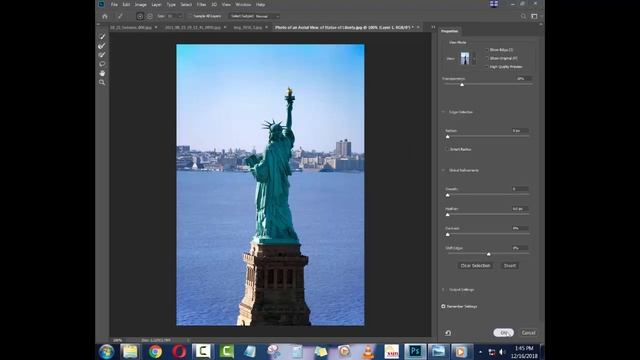
Task: Click the search icon in options bar
Action: click(x=523, y=16)
